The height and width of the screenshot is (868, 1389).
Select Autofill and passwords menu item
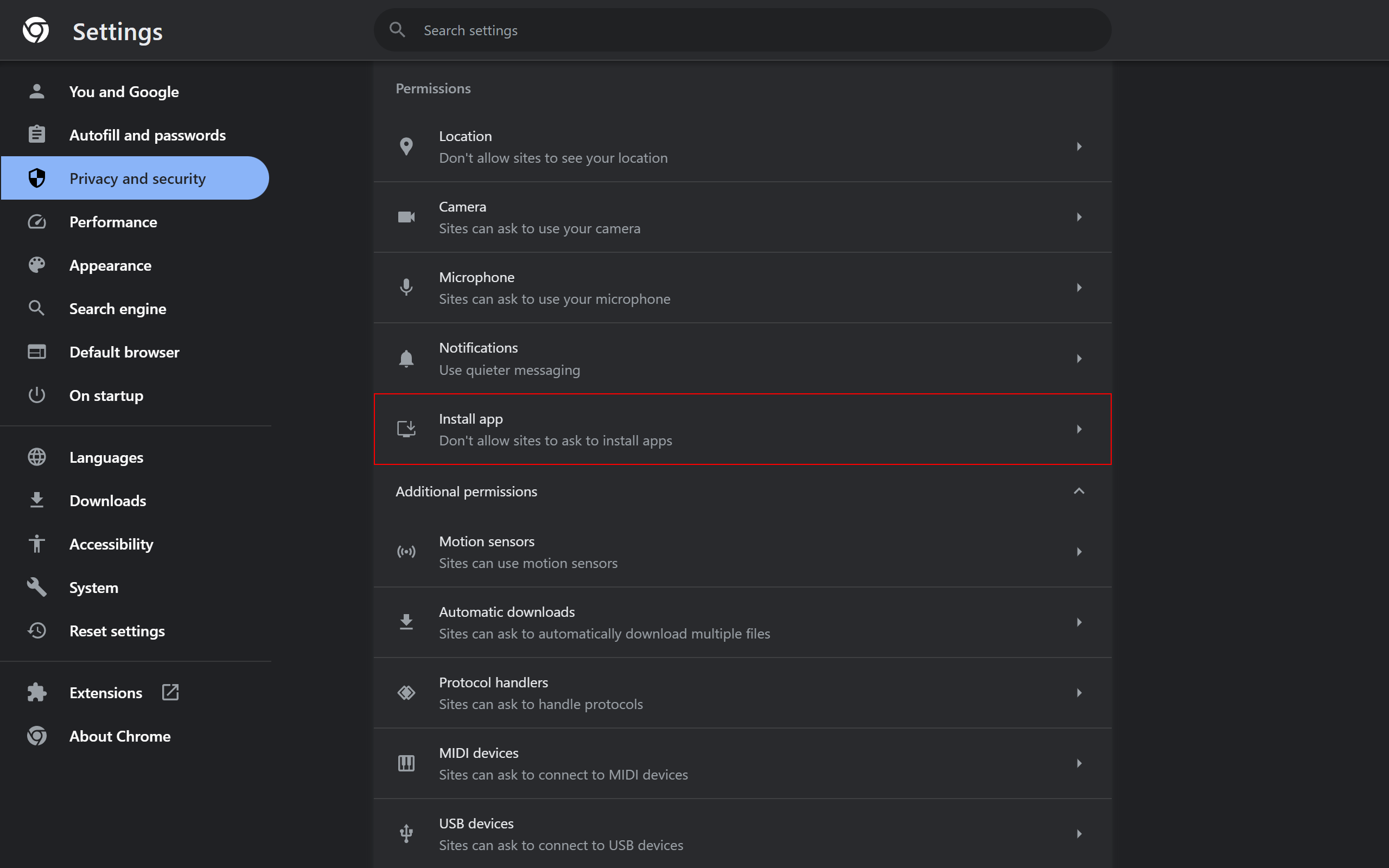[x=147, y=135]
